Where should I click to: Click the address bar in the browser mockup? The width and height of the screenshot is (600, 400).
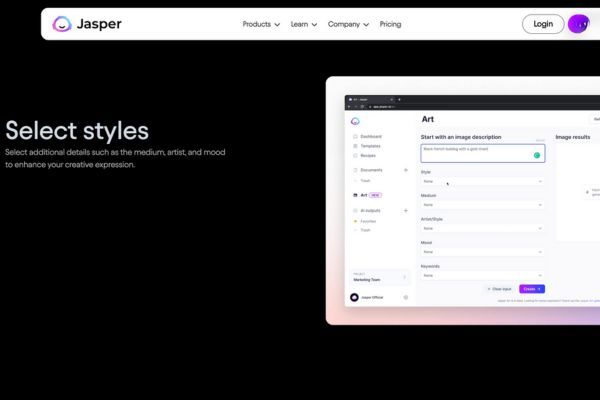coord(482,107)
